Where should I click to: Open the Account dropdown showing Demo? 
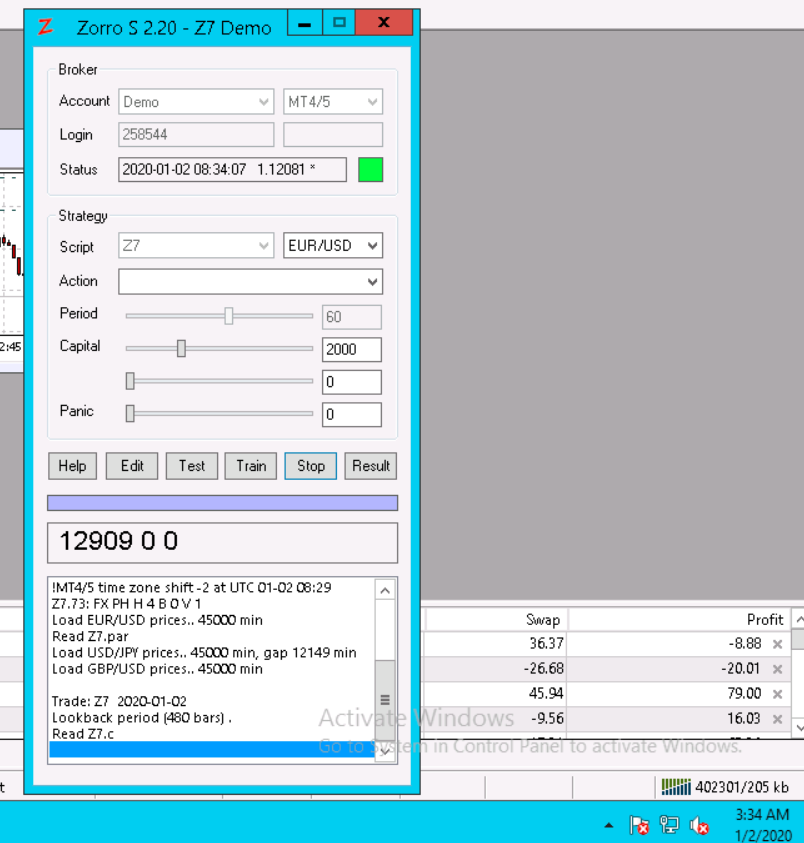pyautogui.click(x=196, y=102)
